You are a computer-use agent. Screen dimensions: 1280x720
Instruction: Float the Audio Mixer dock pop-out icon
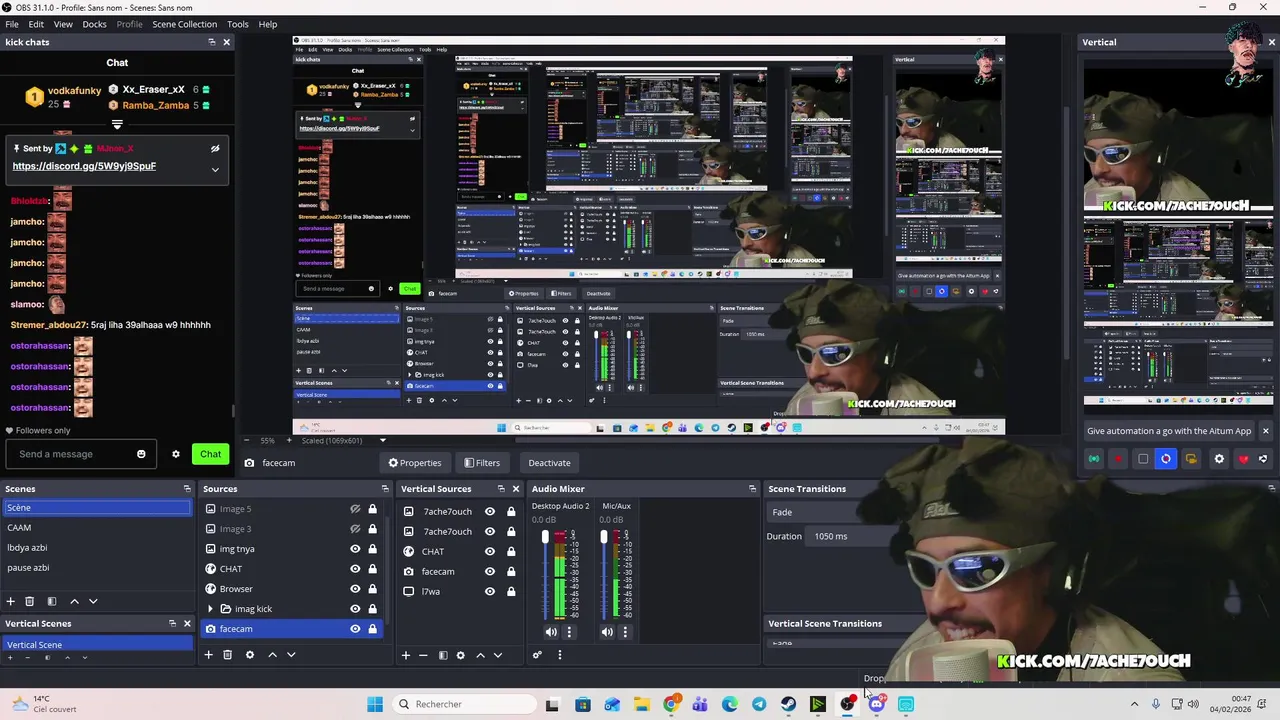click(x=752, y=489)
